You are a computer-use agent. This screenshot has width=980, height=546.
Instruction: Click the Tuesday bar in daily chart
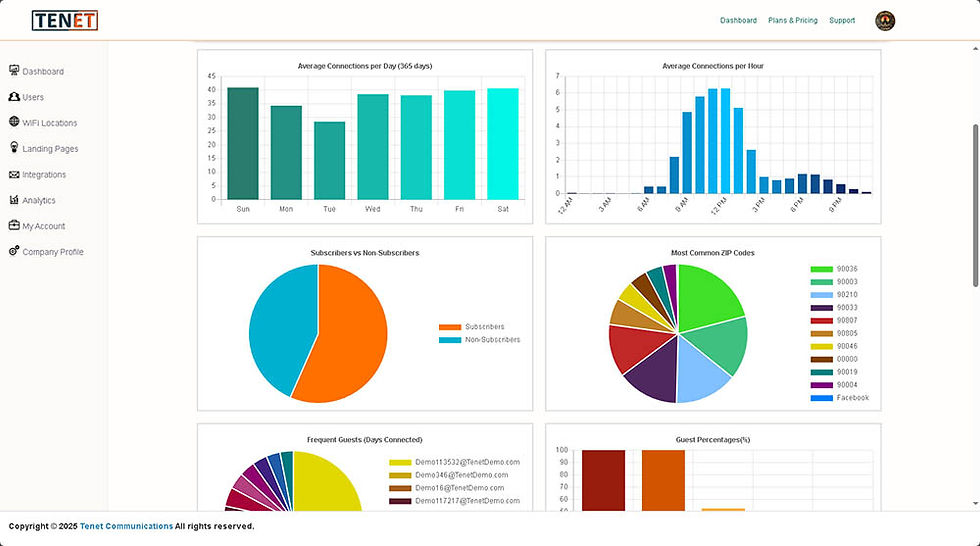point(329,161)
